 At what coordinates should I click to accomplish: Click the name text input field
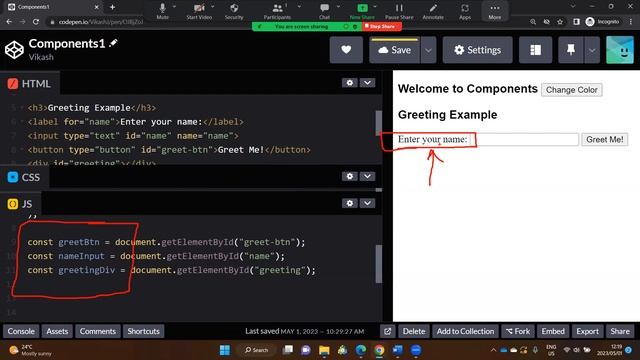524,140
